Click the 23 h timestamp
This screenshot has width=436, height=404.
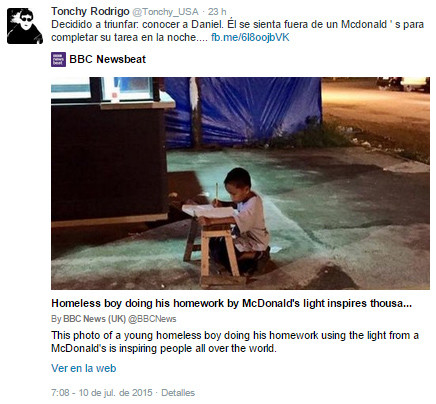pos(217,12)
